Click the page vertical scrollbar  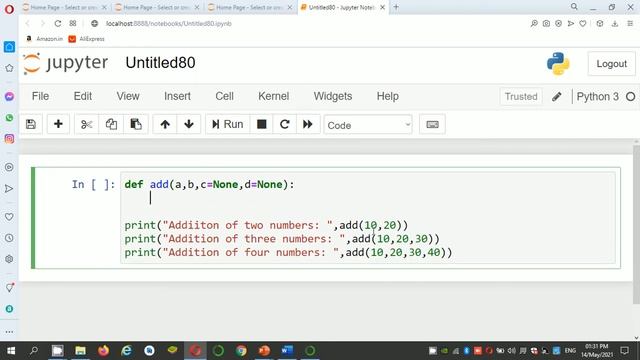(x=636, y=224)
